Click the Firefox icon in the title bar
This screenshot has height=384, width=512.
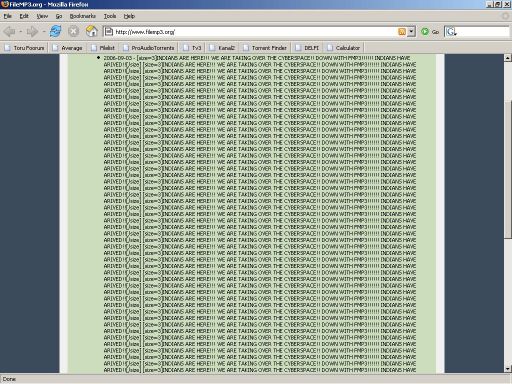(x=5, y=4)
